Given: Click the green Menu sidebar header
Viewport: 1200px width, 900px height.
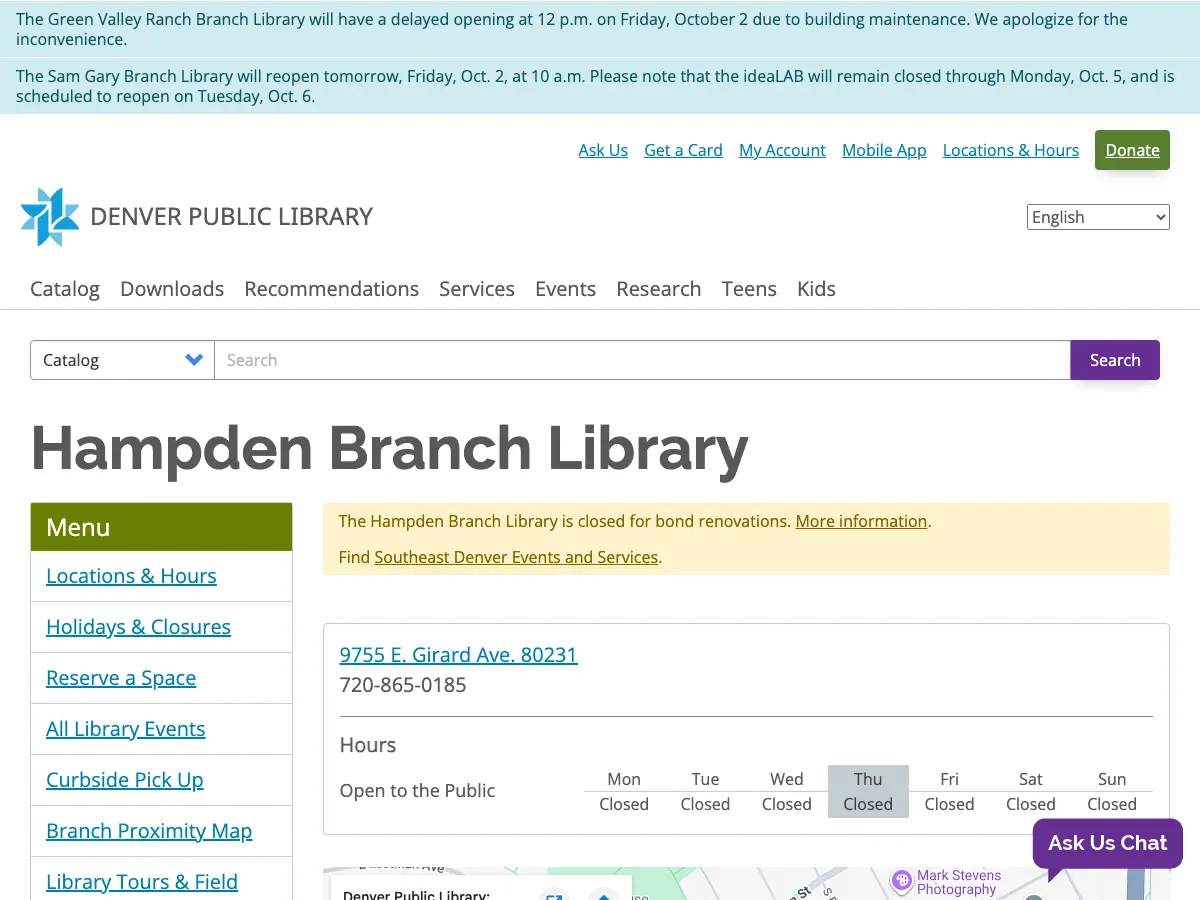Looking at the screenshot, I should [x=161, y=527].
